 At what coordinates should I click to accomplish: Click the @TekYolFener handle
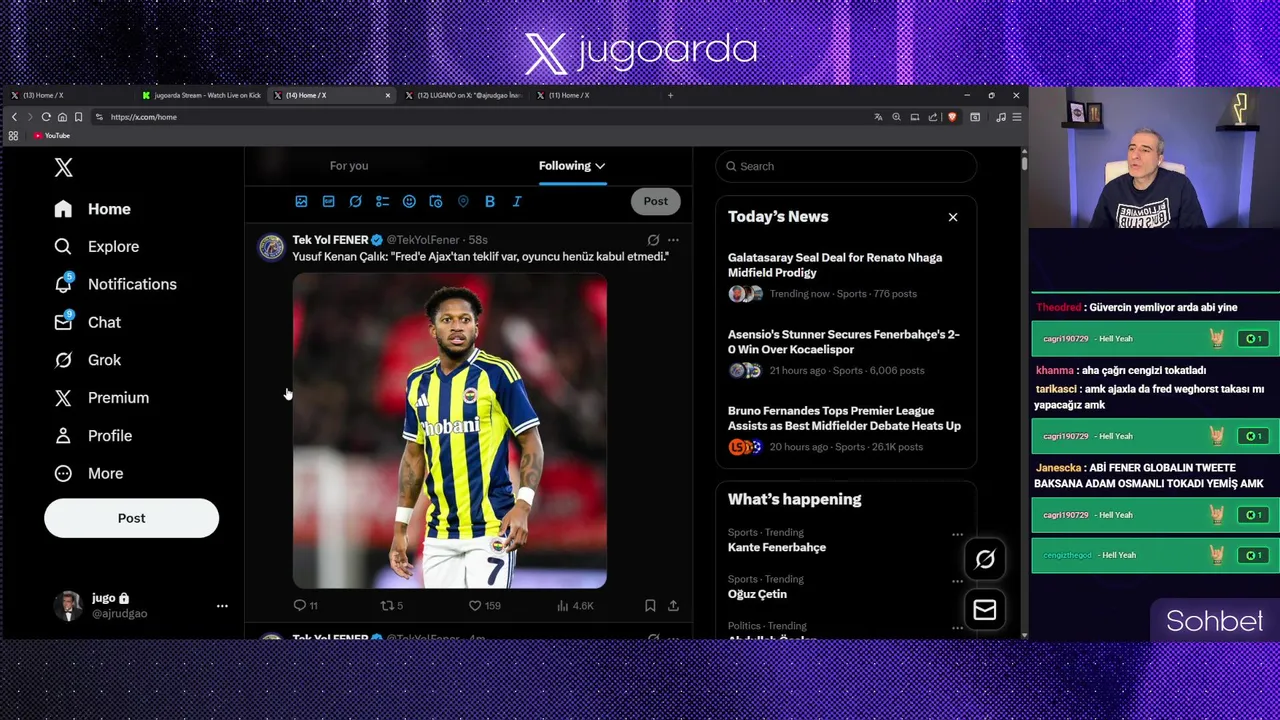pyautogui.click(x=423, y=240)
